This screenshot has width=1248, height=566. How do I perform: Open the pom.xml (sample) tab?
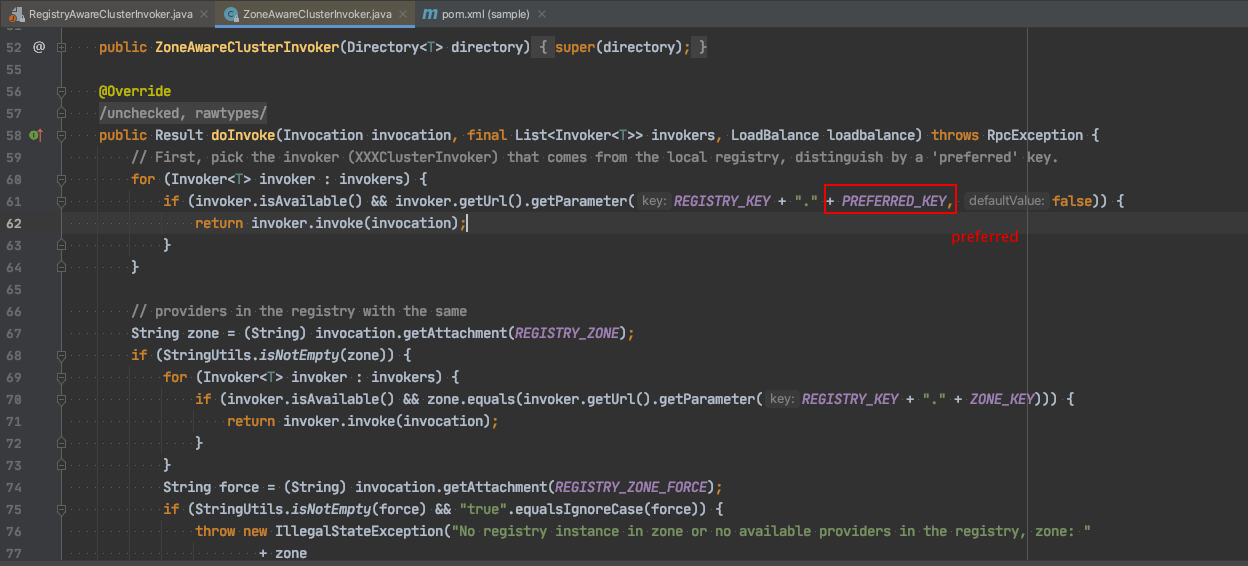coord(483,14)
